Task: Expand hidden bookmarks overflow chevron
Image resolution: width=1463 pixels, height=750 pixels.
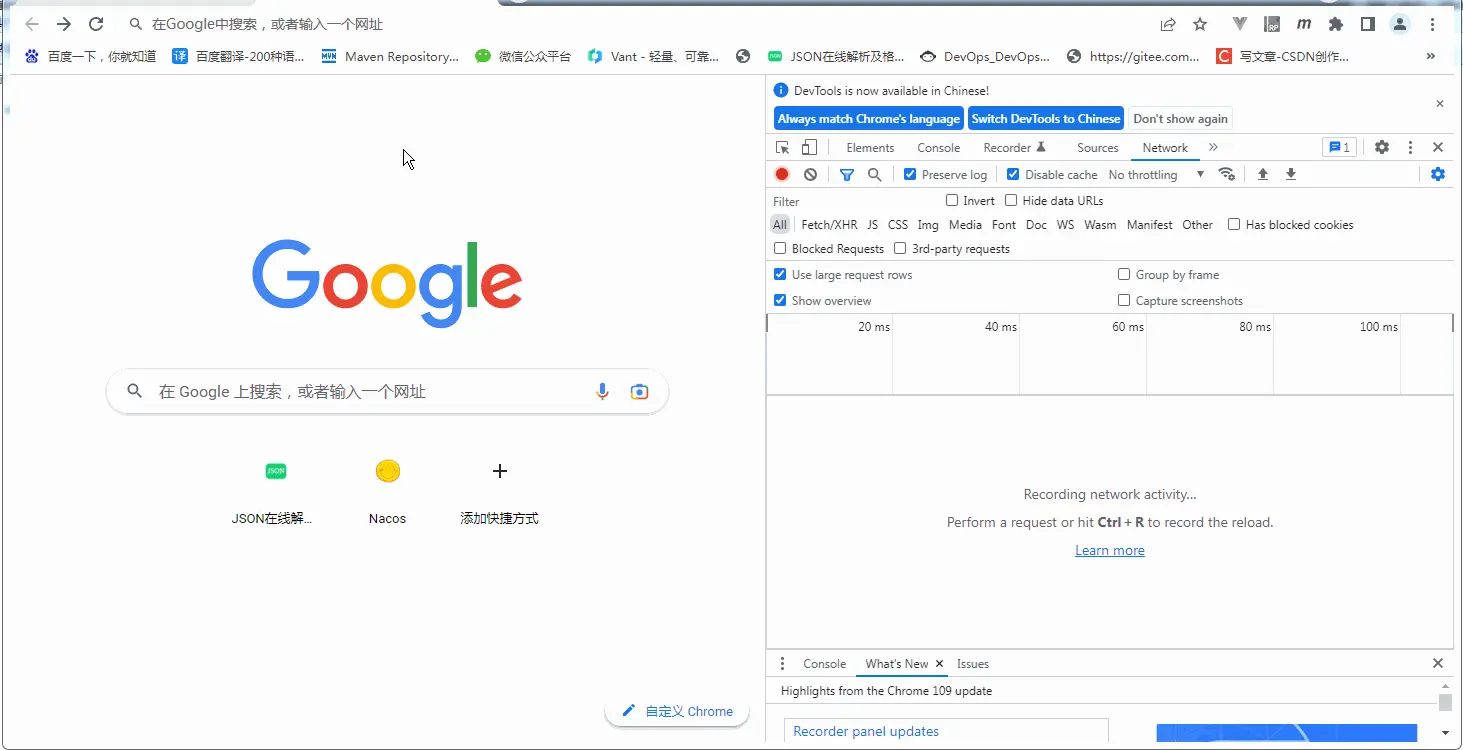Action: coord(1431,57)
